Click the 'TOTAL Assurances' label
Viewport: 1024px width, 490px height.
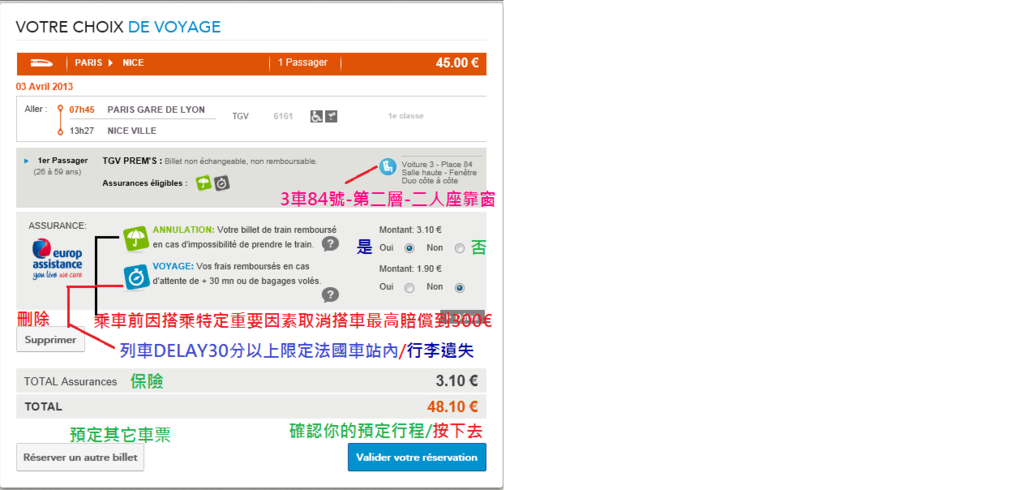pyautogui.click(x=71, y=382)
